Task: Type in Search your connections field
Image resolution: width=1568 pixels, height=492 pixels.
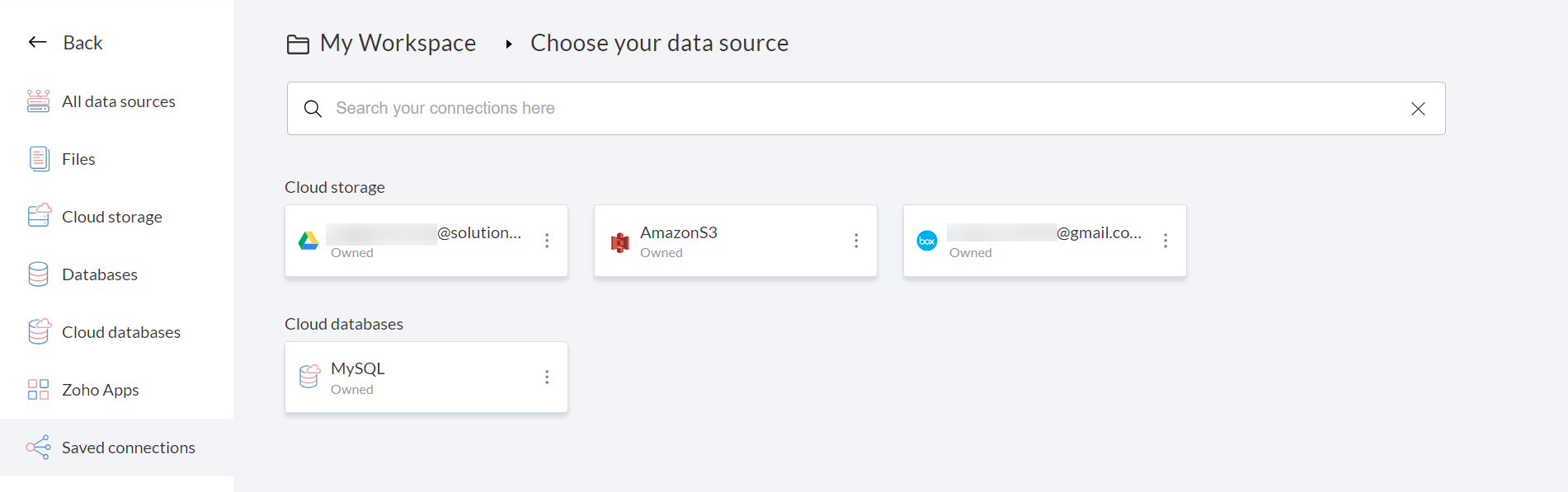Action: [x=825, y=109]
